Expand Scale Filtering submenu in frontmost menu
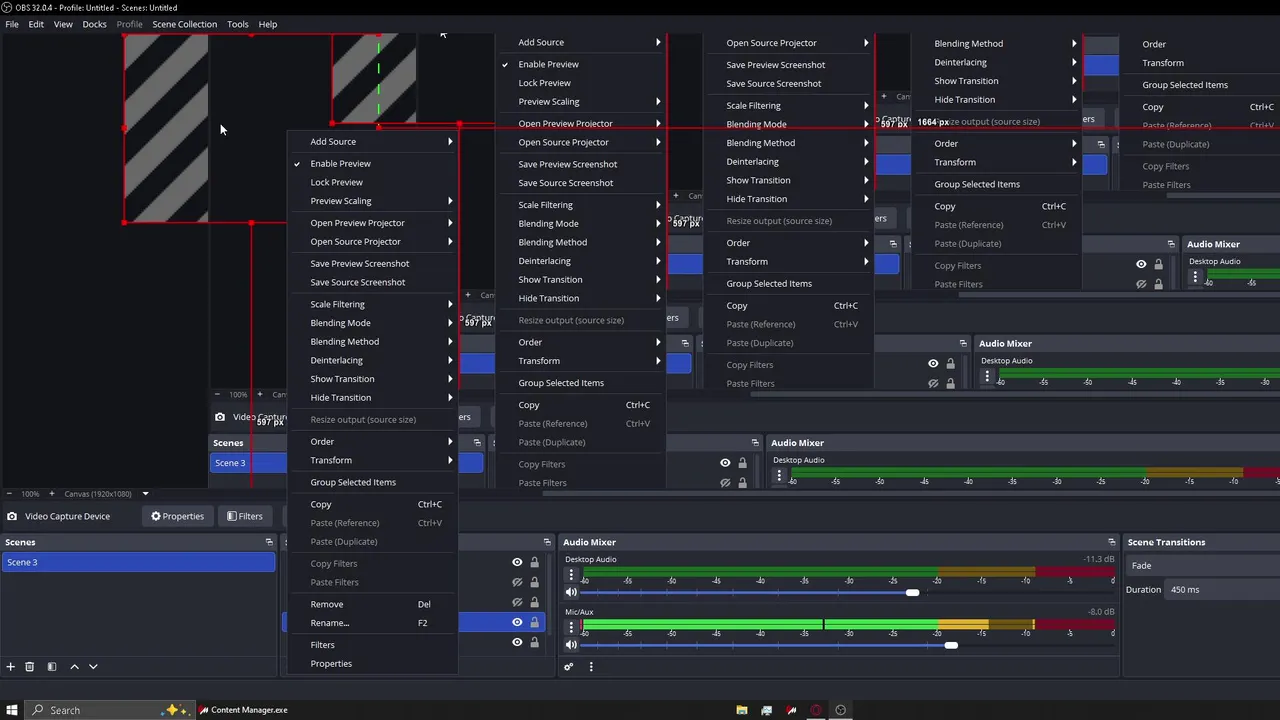This screenshot has height=720, width=1280. click(372, 304)
